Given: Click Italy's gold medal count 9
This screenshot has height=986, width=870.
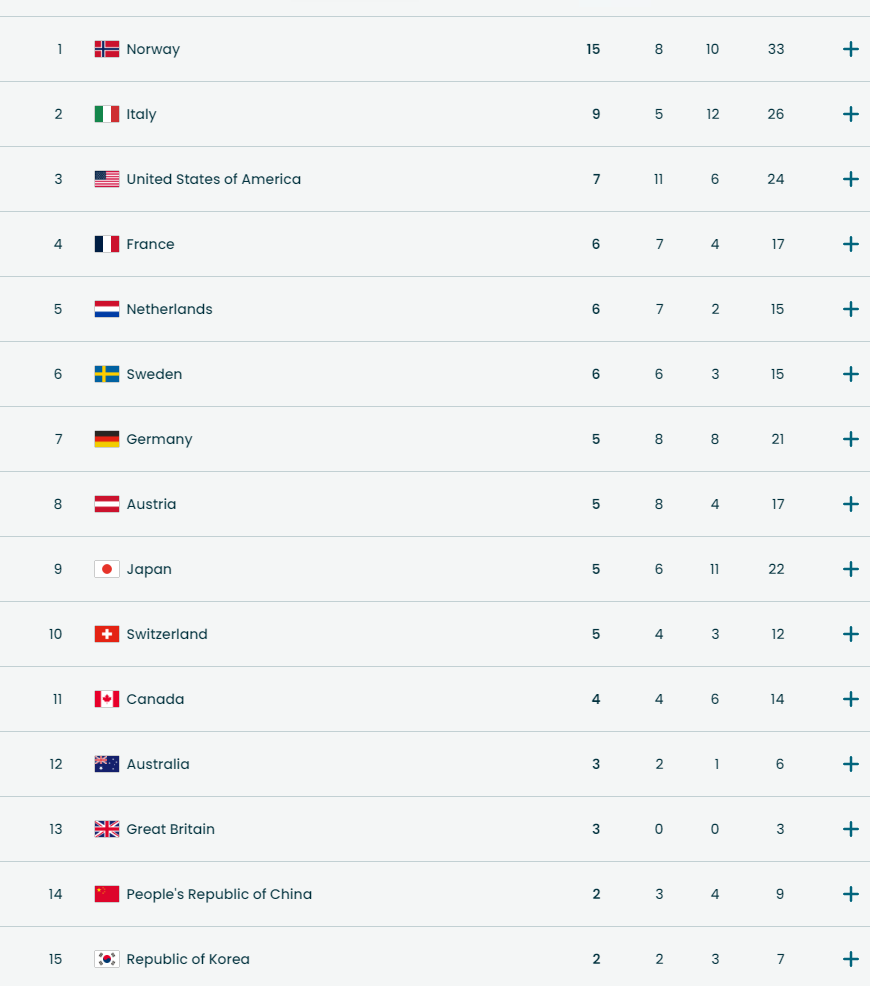Looking at the screenshot, I should click(x=596, y=114).
